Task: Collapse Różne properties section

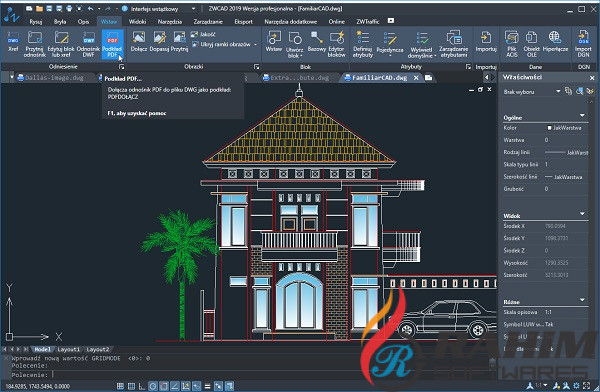Action: point(582,299)
